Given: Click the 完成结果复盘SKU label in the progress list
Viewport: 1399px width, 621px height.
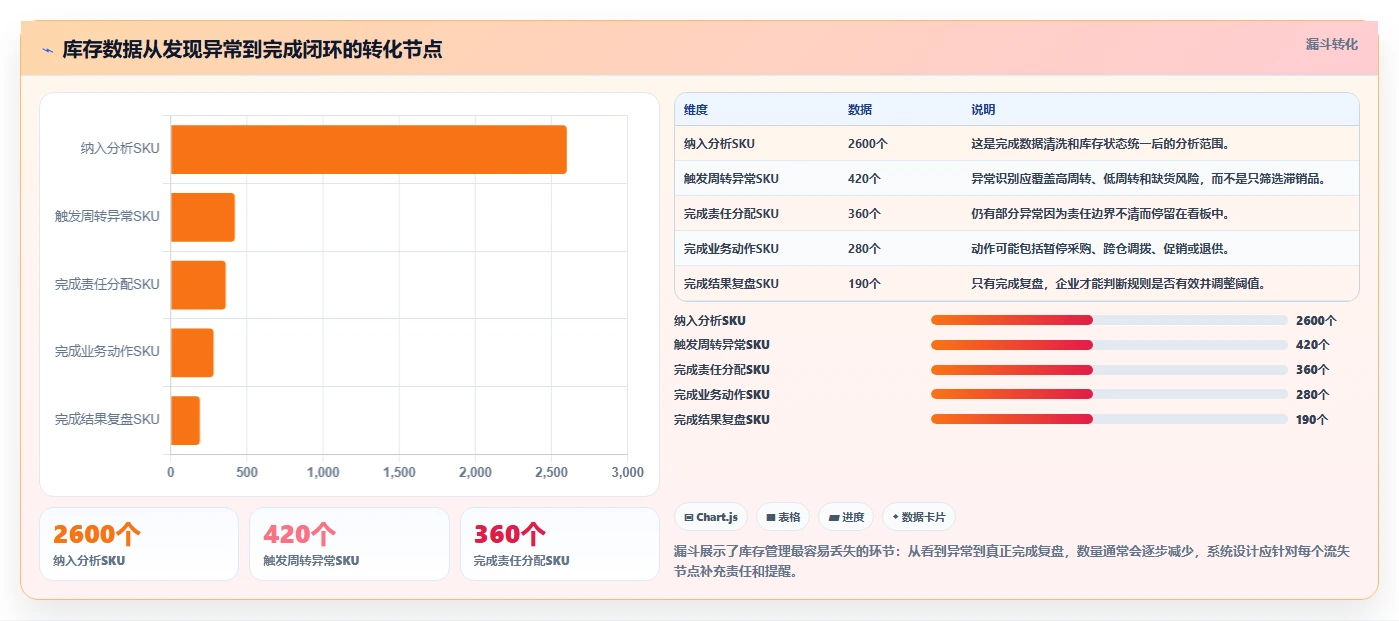Looking at the screenshot, I should click(722, 420).
